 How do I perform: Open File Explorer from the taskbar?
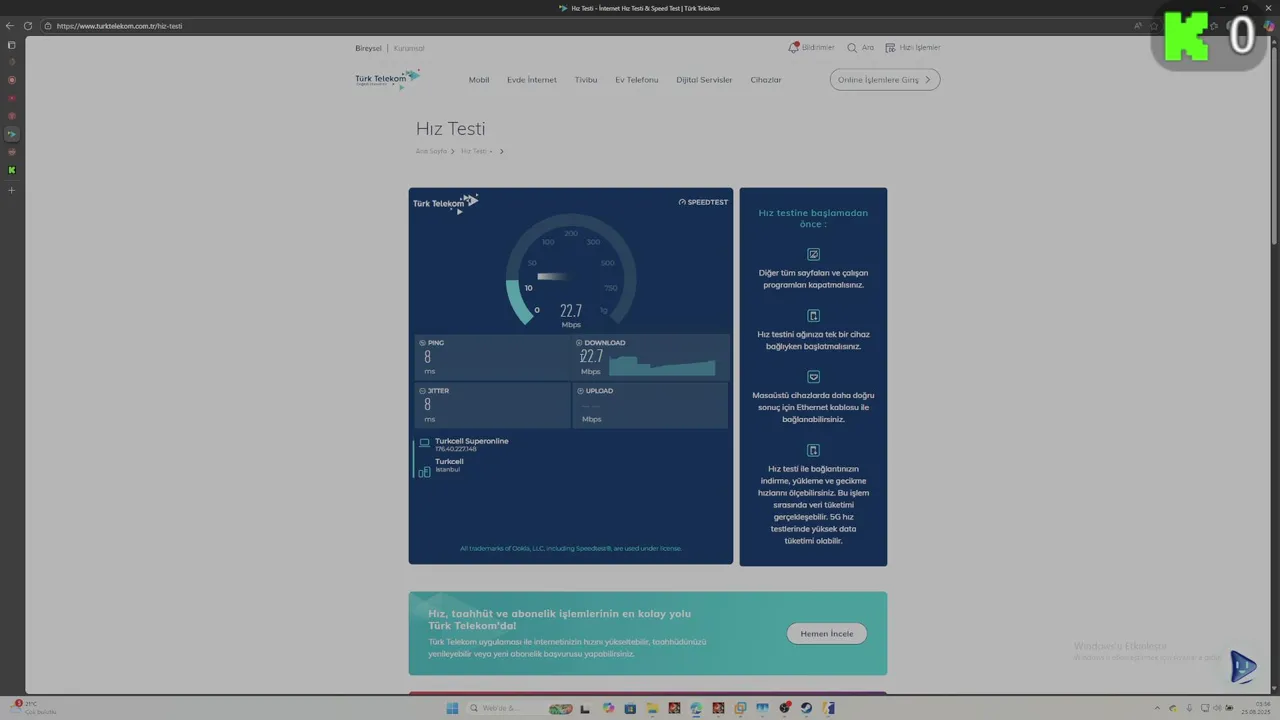click(652, 708)
